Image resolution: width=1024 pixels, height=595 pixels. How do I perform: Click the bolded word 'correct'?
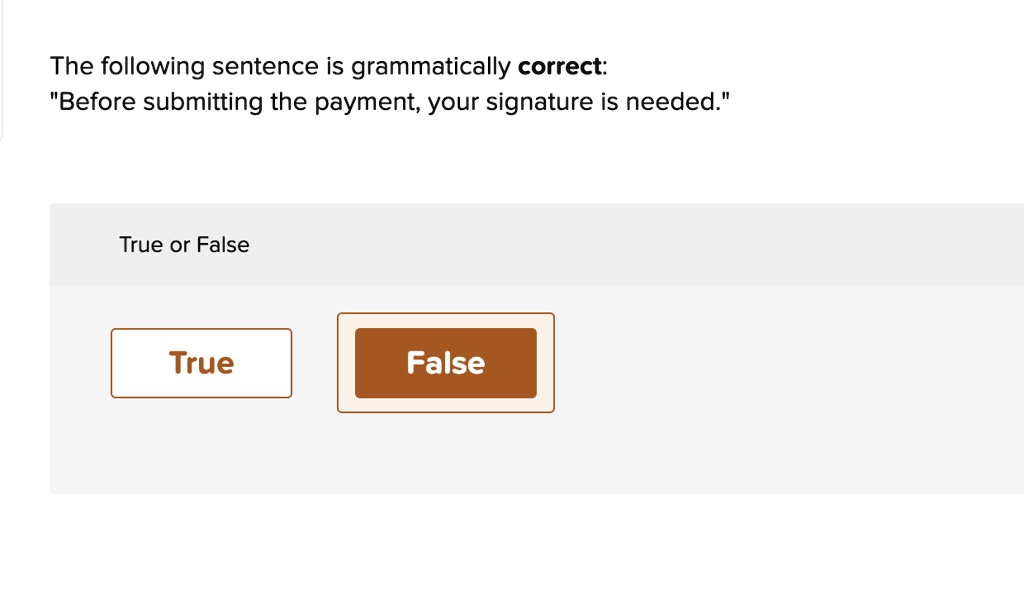pos(559,66)
